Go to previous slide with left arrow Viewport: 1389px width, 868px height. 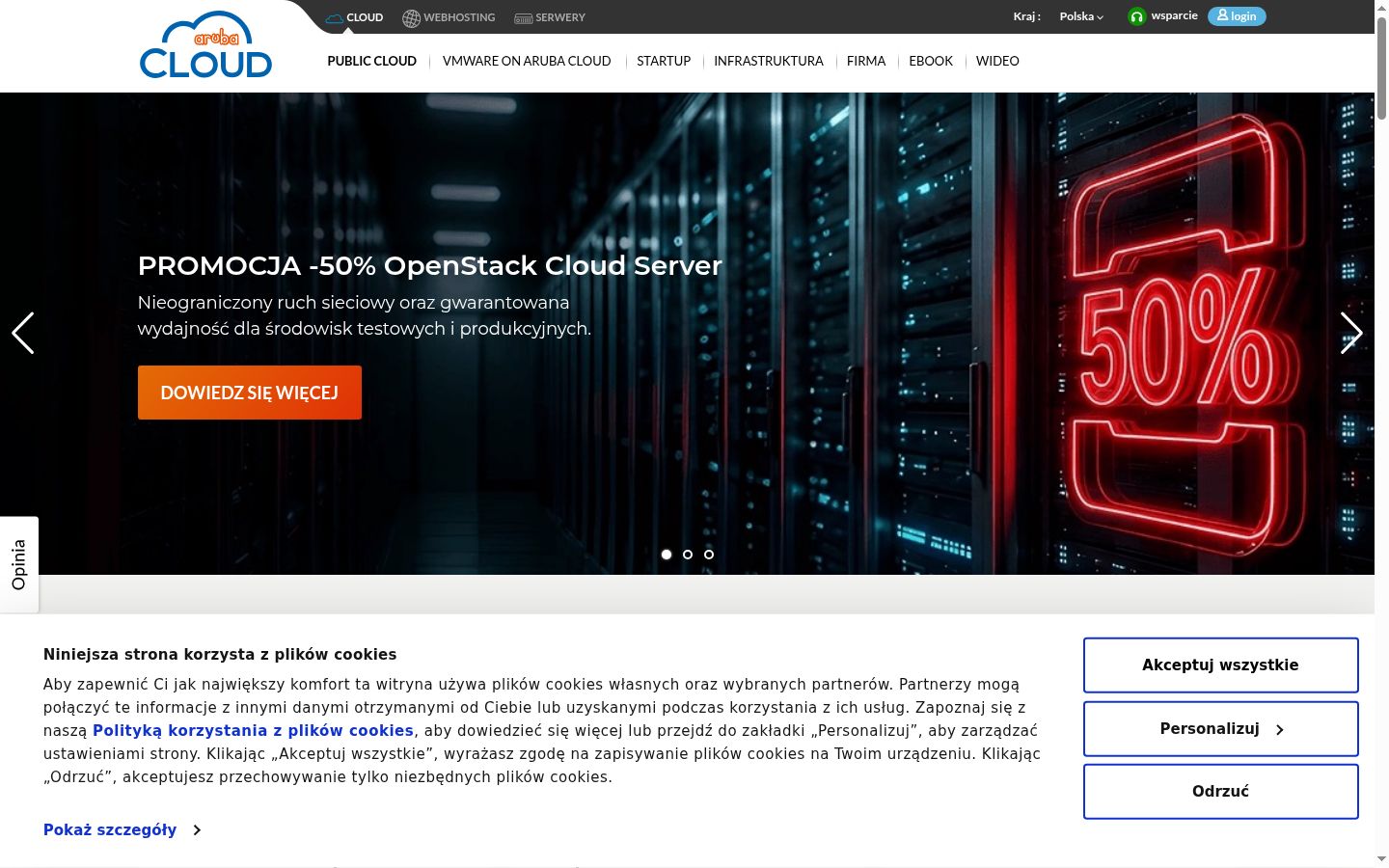click(x=23, y=333)
